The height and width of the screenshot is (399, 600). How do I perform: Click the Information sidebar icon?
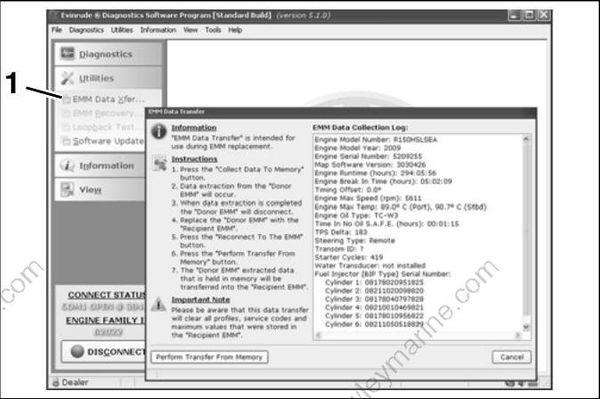pos(67,165)
